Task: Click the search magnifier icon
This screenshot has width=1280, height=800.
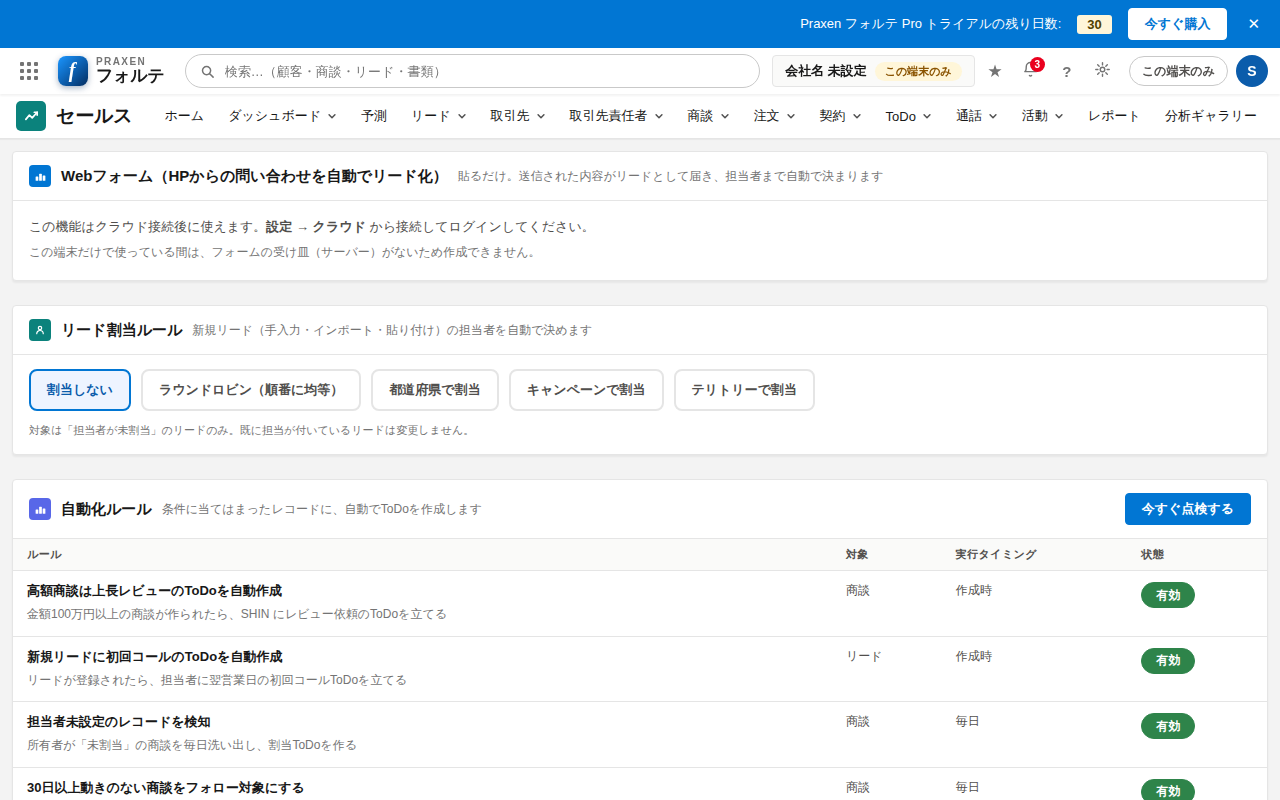Action: [x=208, y=72]
